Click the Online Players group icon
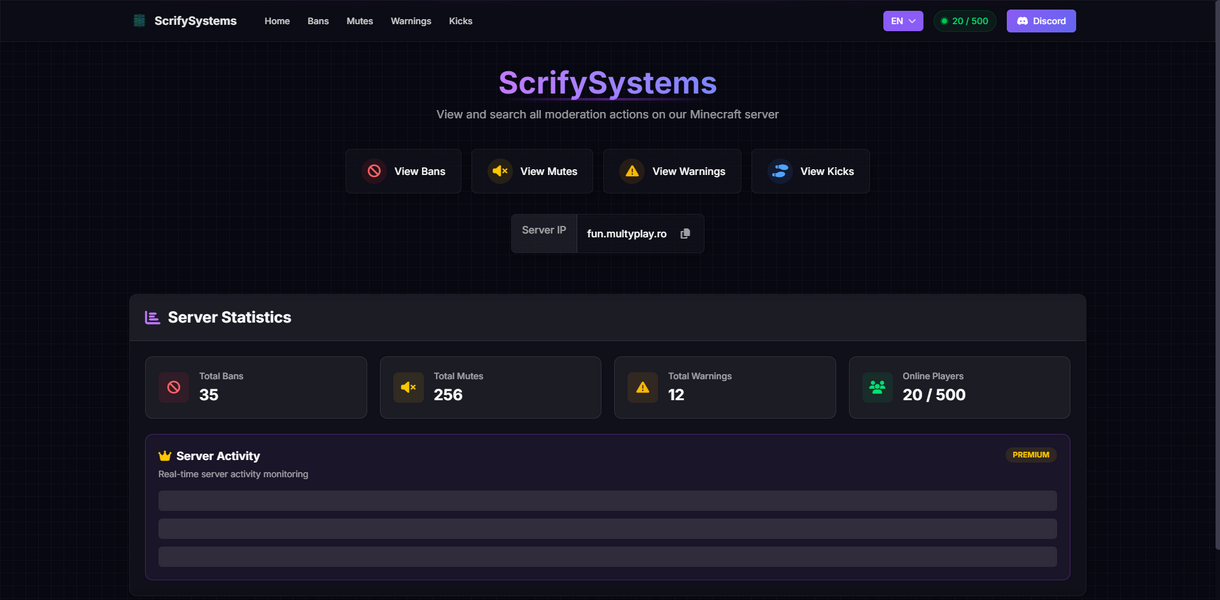The height and width of the screenshot is (600, 1220). point(877,387)
